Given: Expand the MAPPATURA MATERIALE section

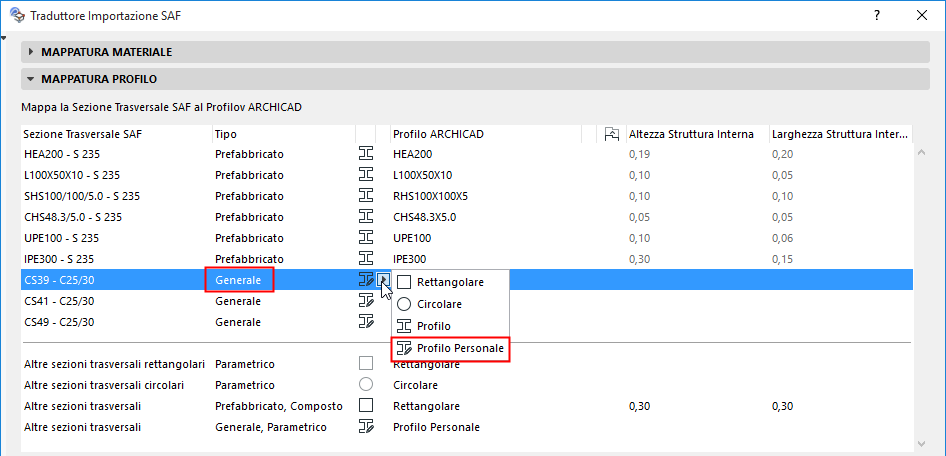Looking at the screenshot, I should coord(31,52).
